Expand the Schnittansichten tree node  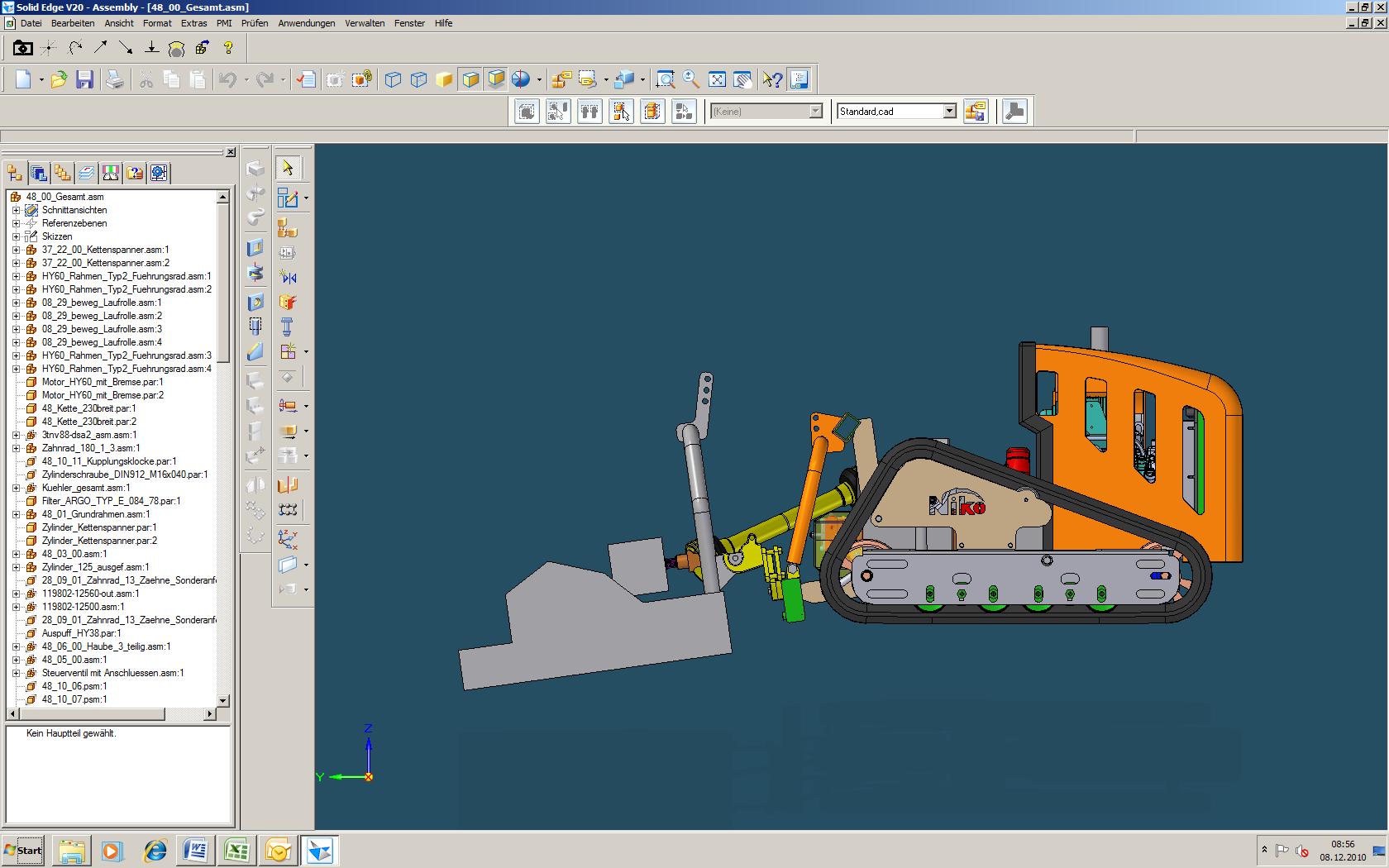16,210
